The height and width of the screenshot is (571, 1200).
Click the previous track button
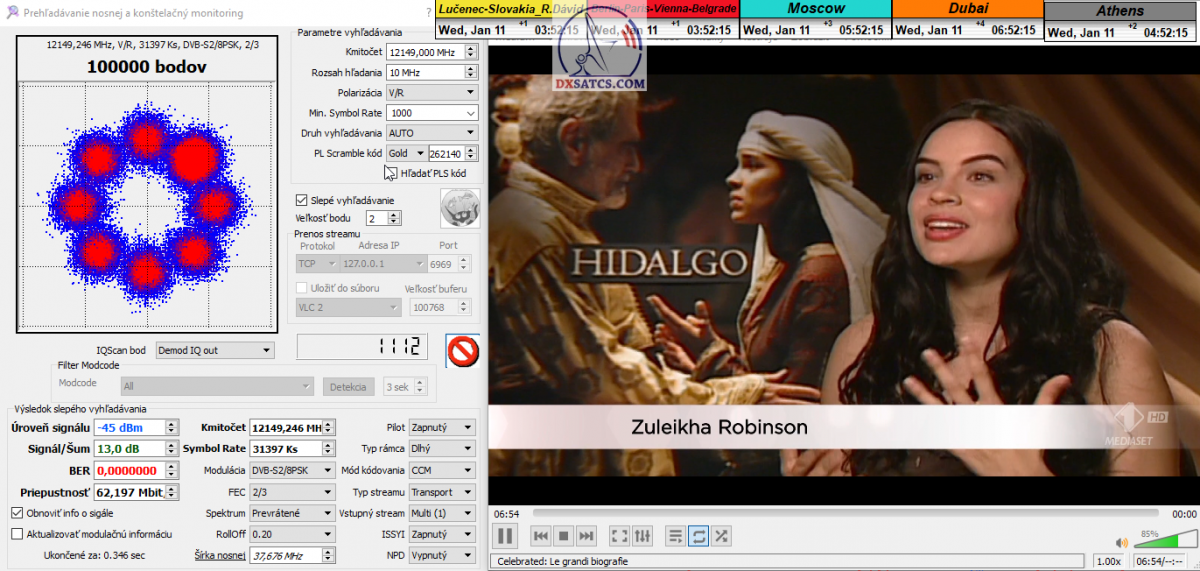pyautogui.click(x=540, y=536)
